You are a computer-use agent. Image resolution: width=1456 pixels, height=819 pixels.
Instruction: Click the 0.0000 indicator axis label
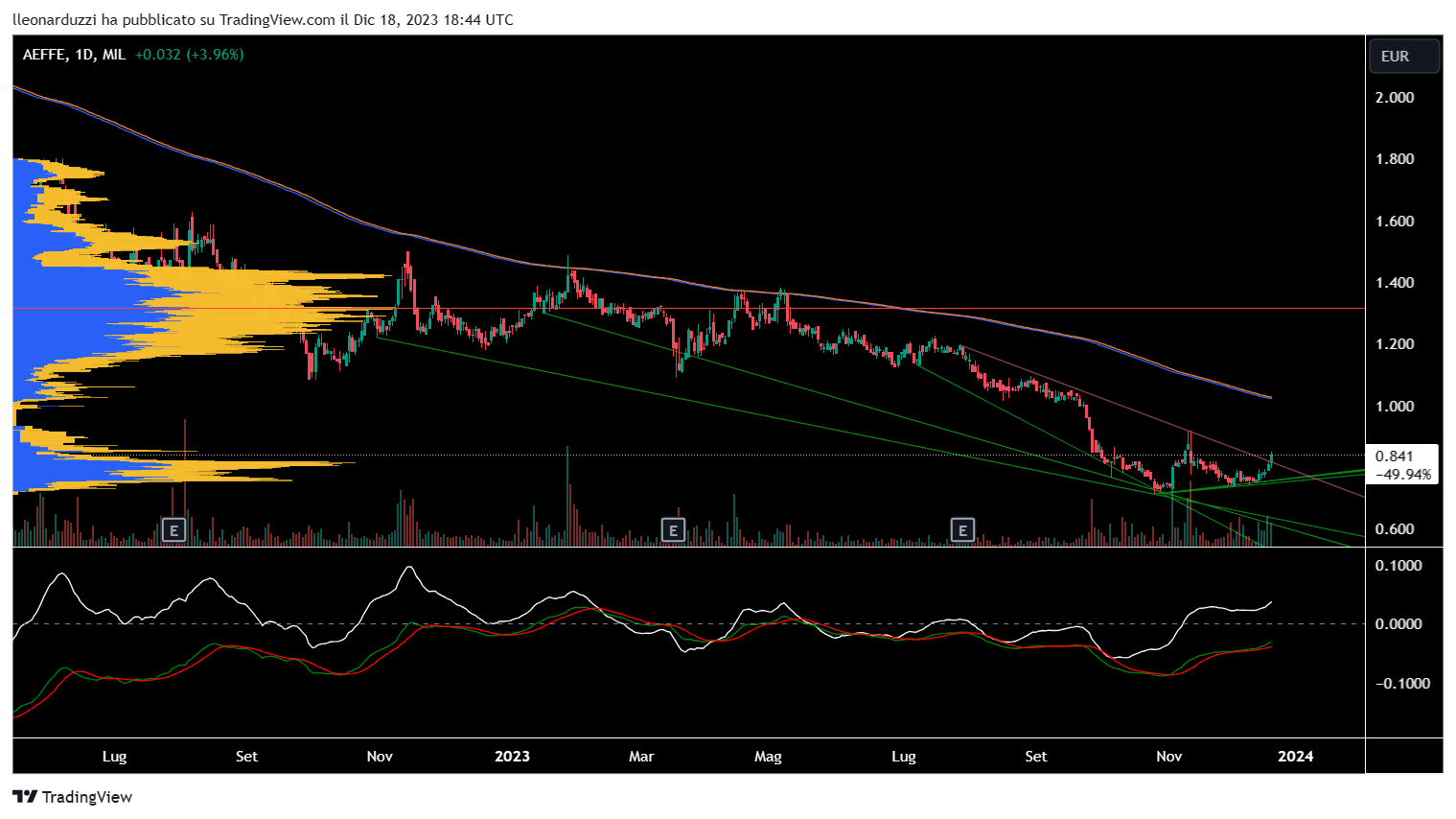(1398, 624)
